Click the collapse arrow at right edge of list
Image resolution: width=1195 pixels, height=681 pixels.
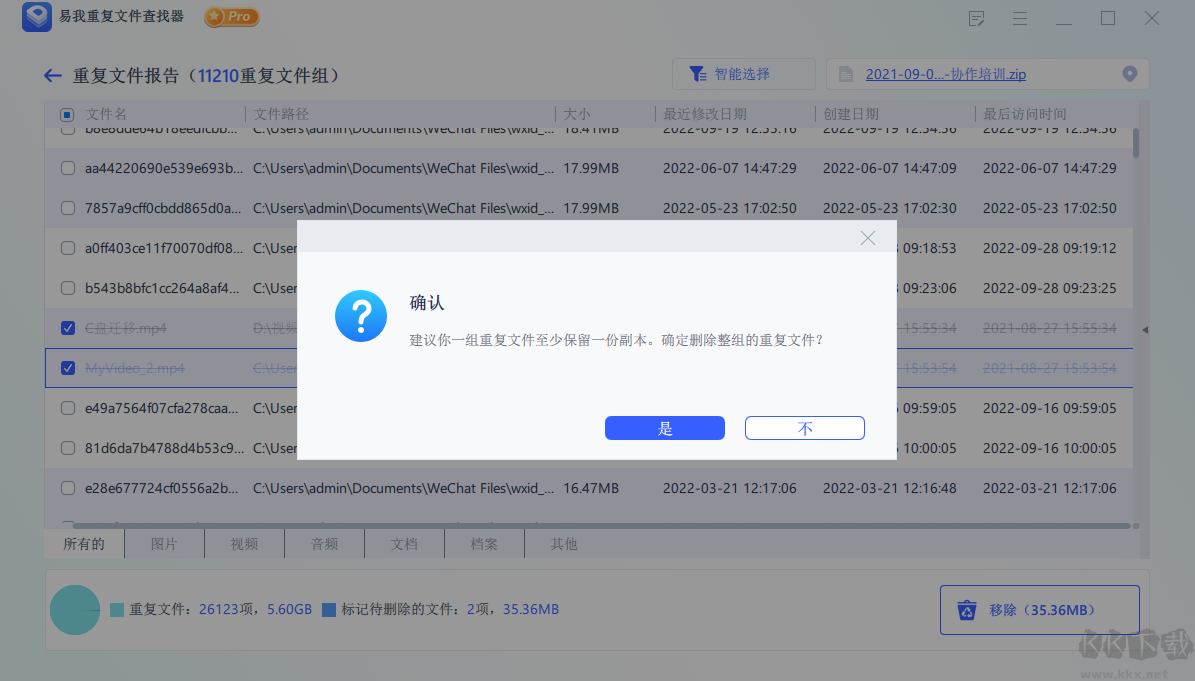point(1145,330)
